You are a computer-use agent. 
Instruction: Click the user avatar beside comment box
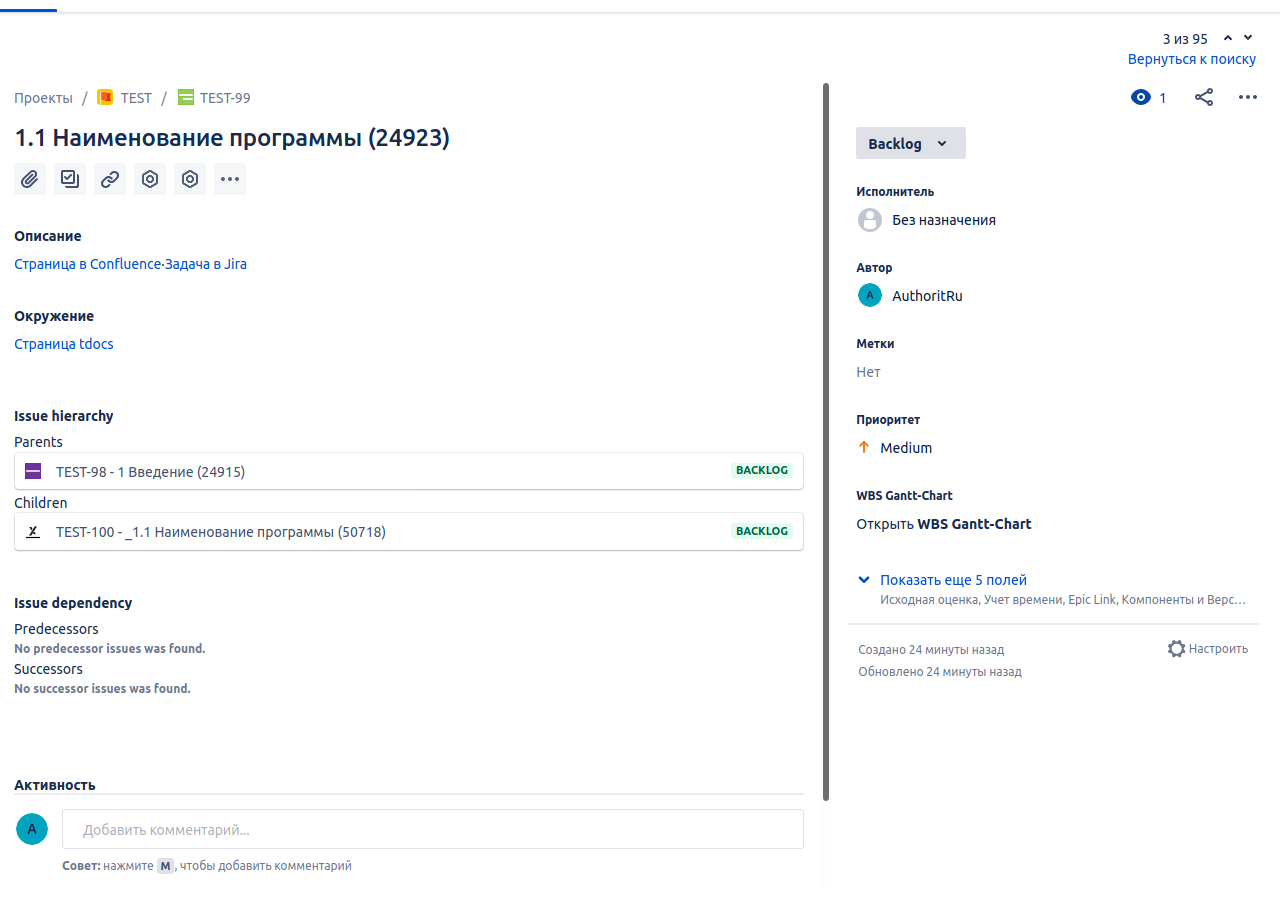pyautogui.click(x=32, y=829)
